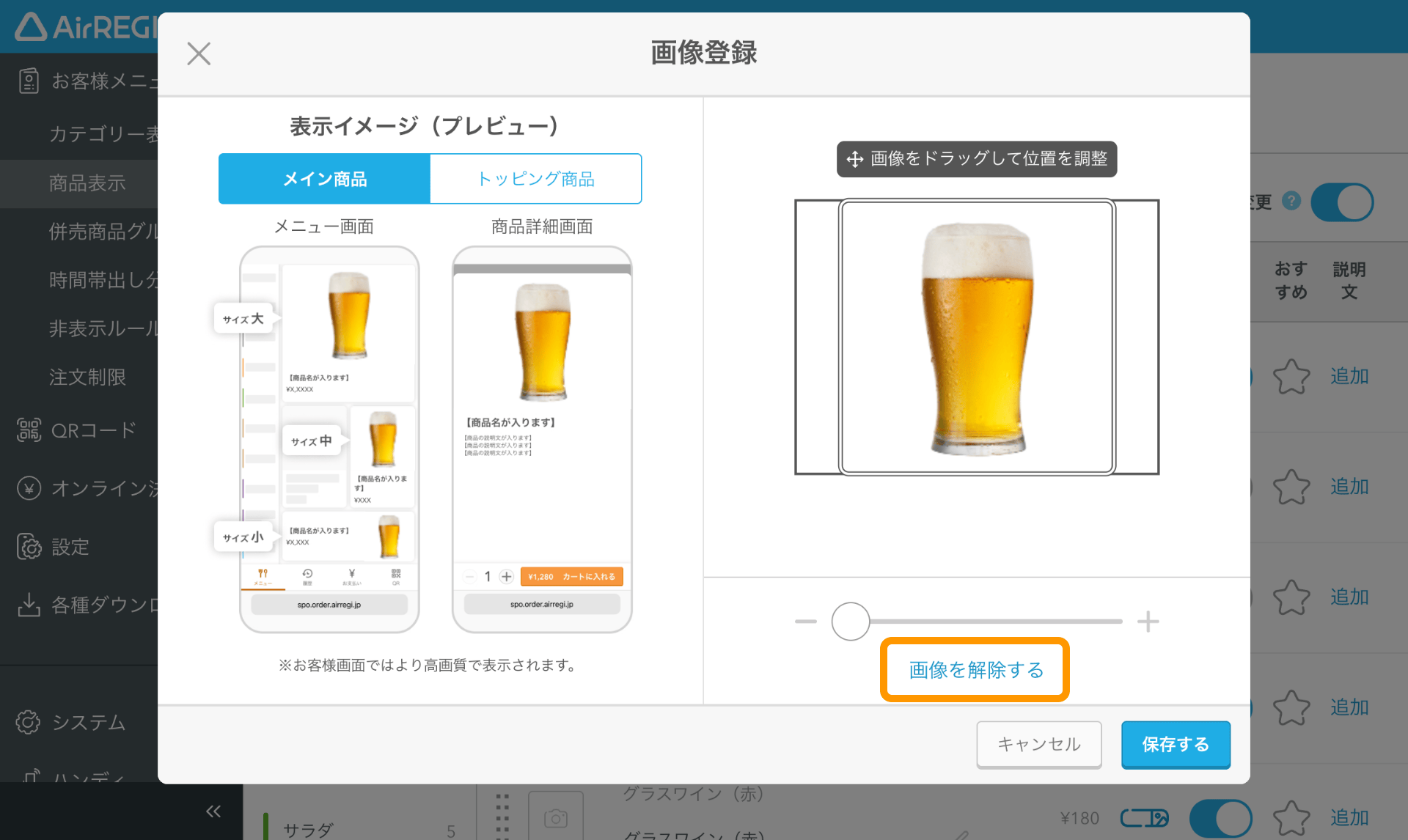Click 追加 link in fourth row

tap(1349, 707)
